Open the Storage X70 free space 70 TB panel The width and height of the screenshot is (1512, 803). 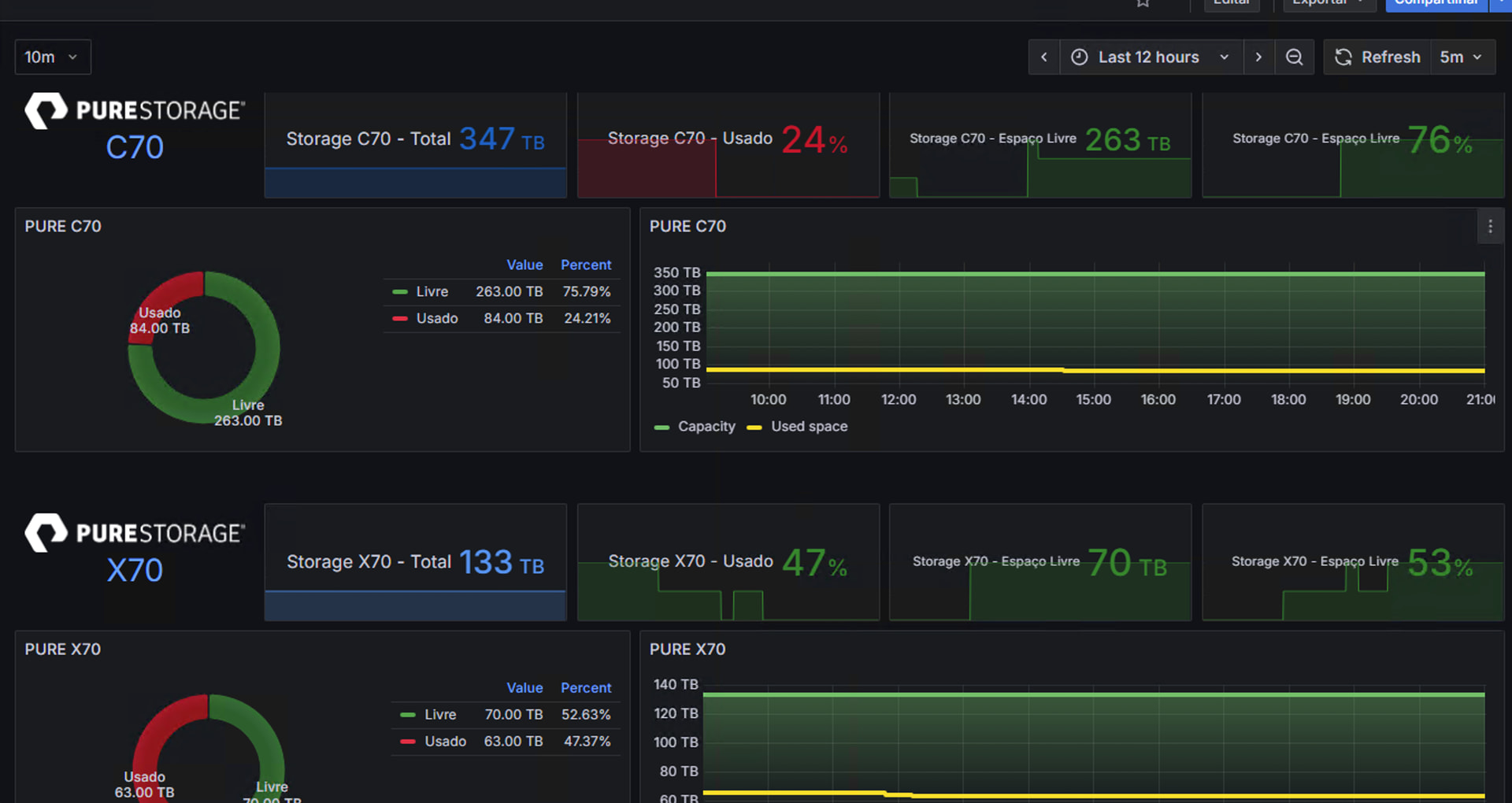pyautogui.click(x=1039, y=562)
